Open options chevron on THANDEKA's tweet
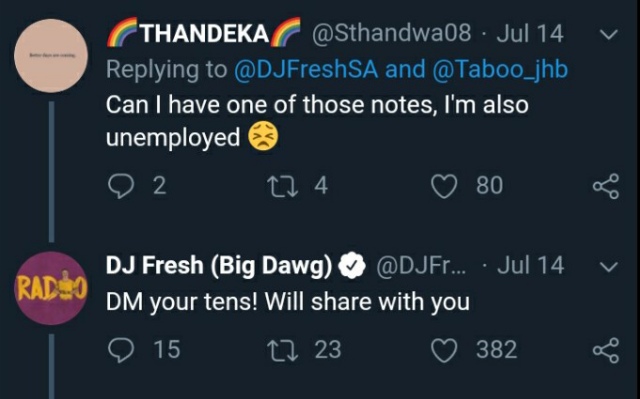The height and width of the screenshot is (399, 640). 609,35
